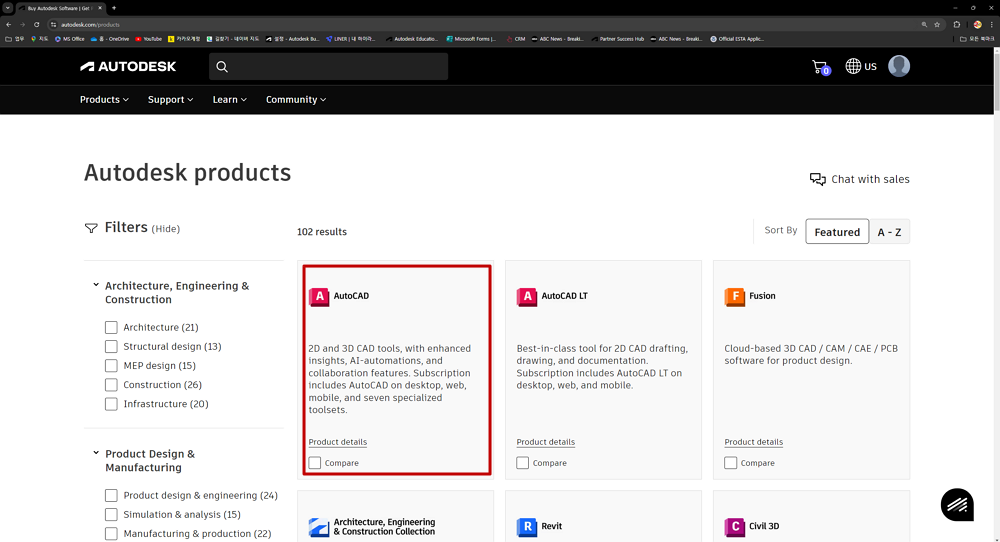Click the Revit product icon

(527, 527)
